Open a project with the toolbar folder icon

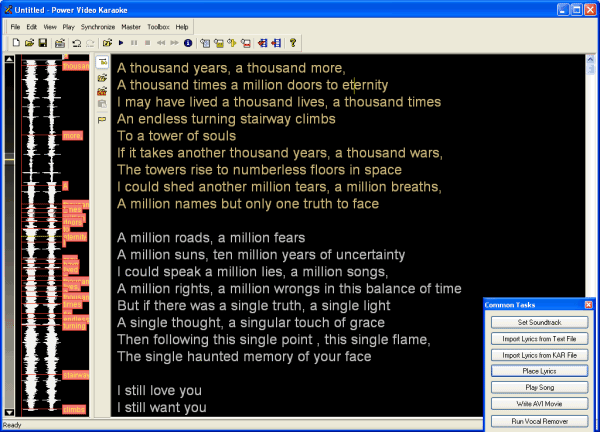(29, 42)
